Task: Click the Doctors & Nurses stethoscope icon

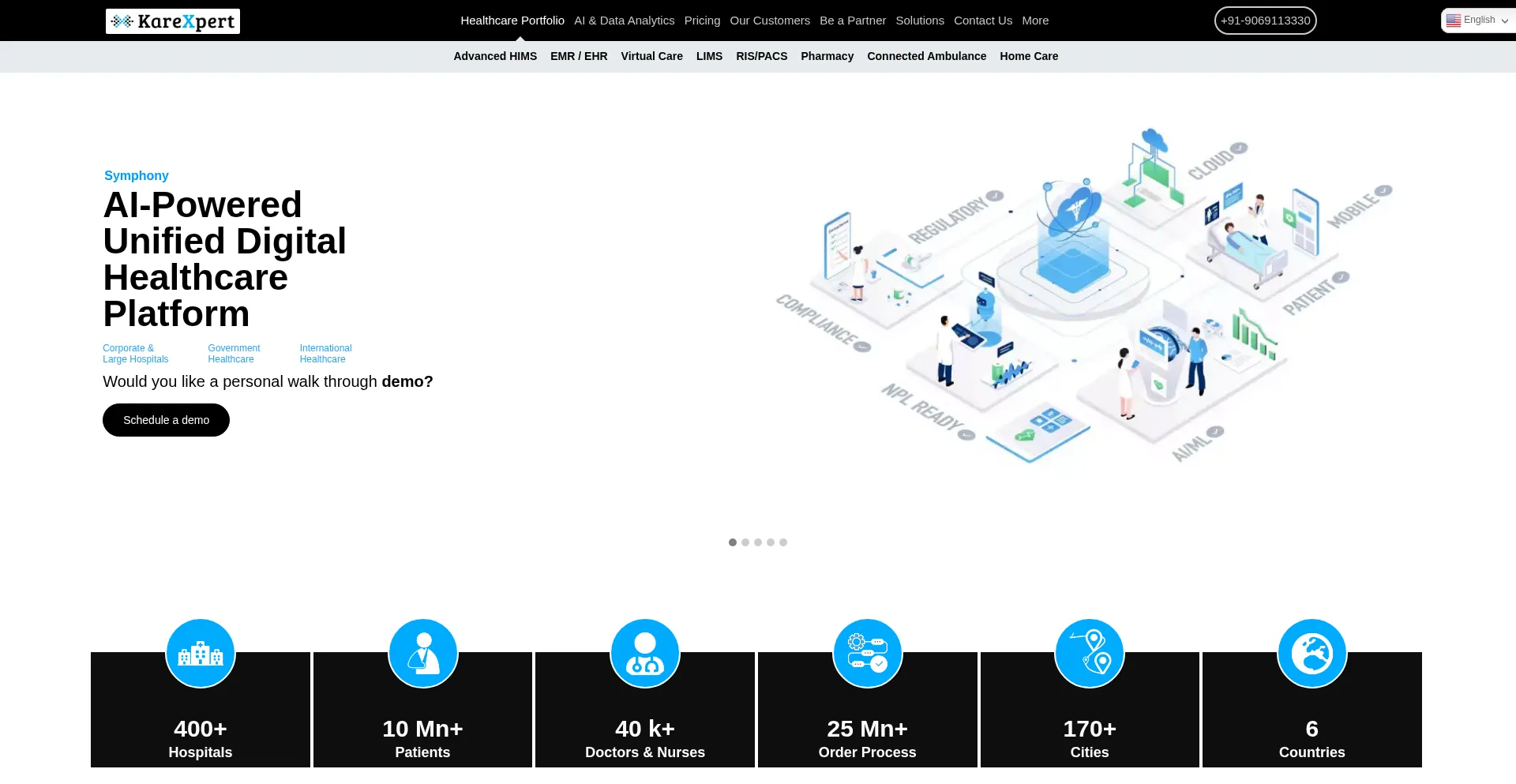Action: tap(645, 654)
